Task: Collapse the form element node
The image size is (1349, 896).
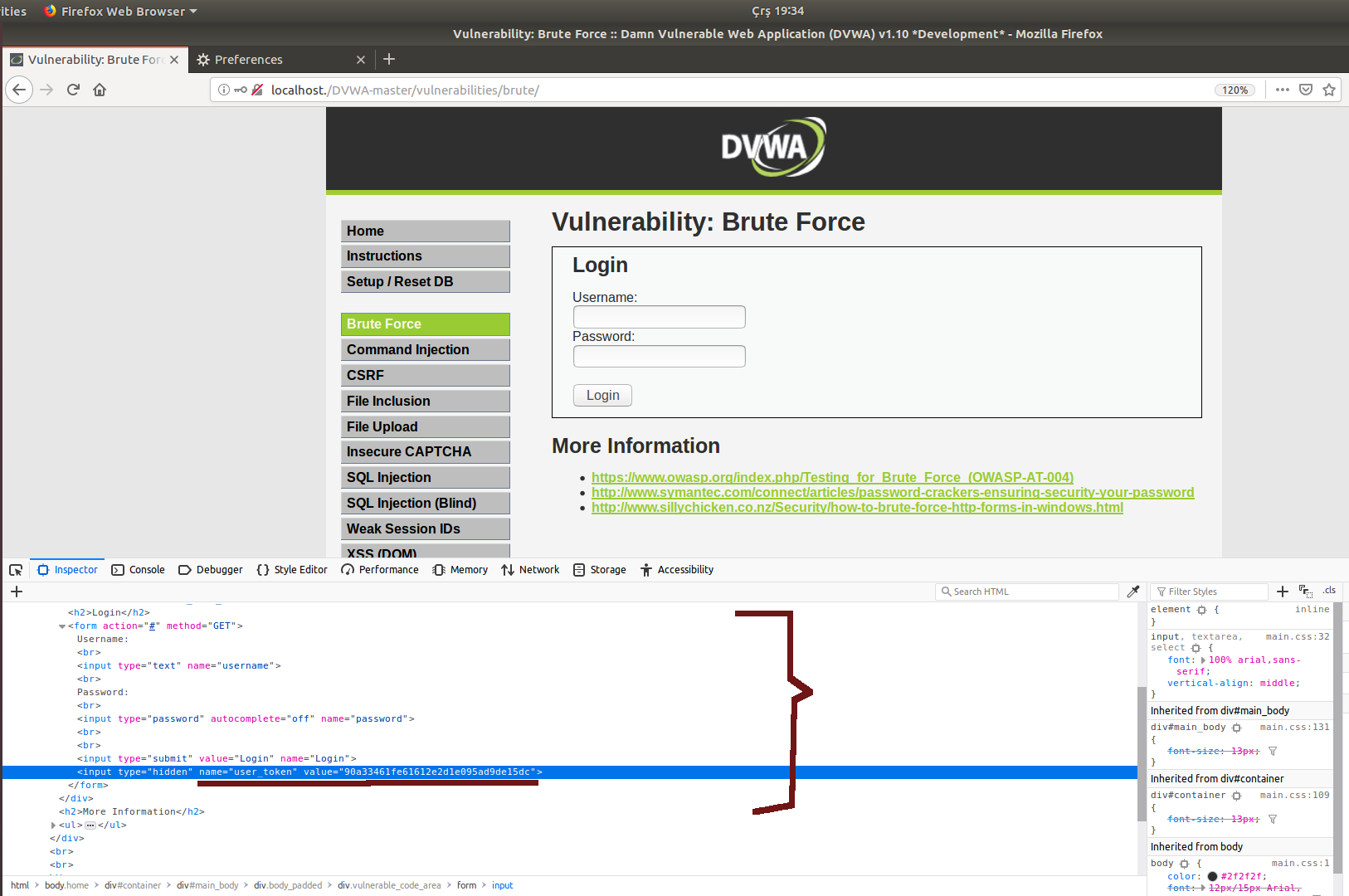Action: 62,626
